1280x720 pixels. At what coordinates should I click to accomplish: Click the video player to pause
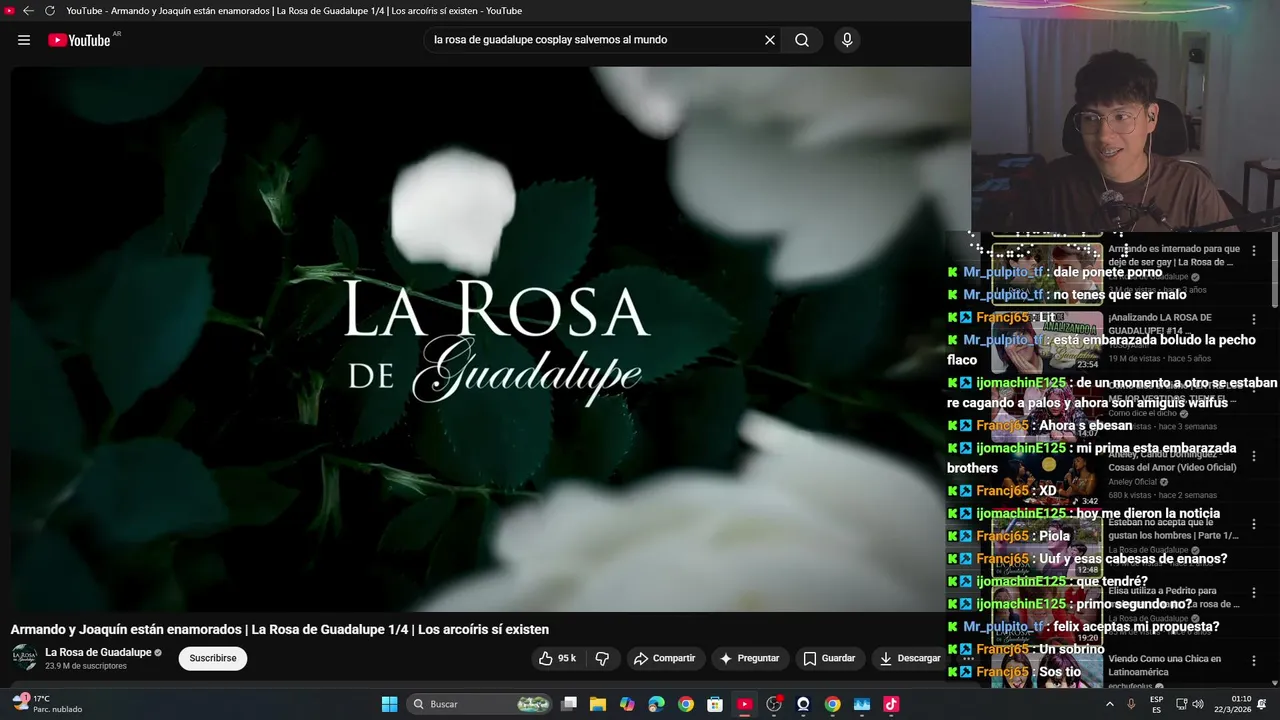click(x=490, y=339)
